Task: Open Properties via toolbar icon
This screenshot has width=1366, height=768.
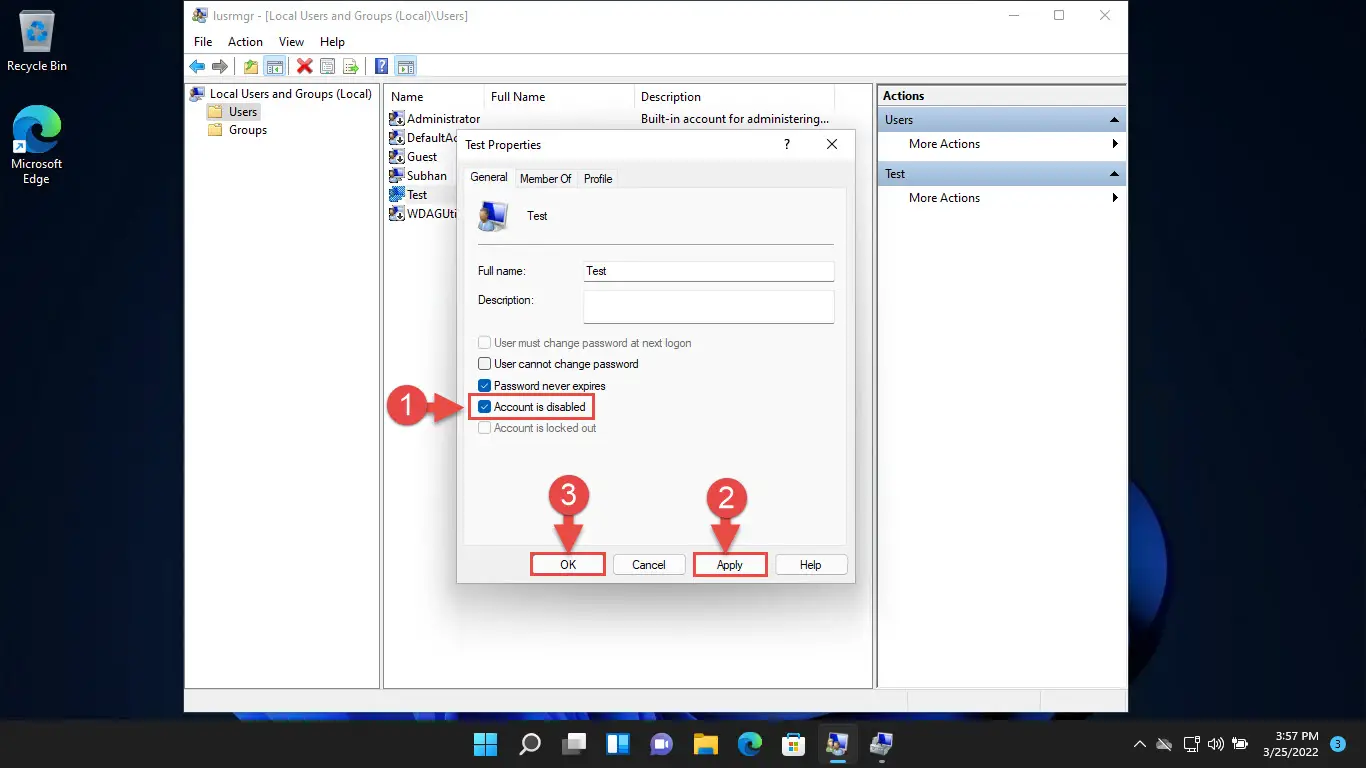Action: (328, 67)
